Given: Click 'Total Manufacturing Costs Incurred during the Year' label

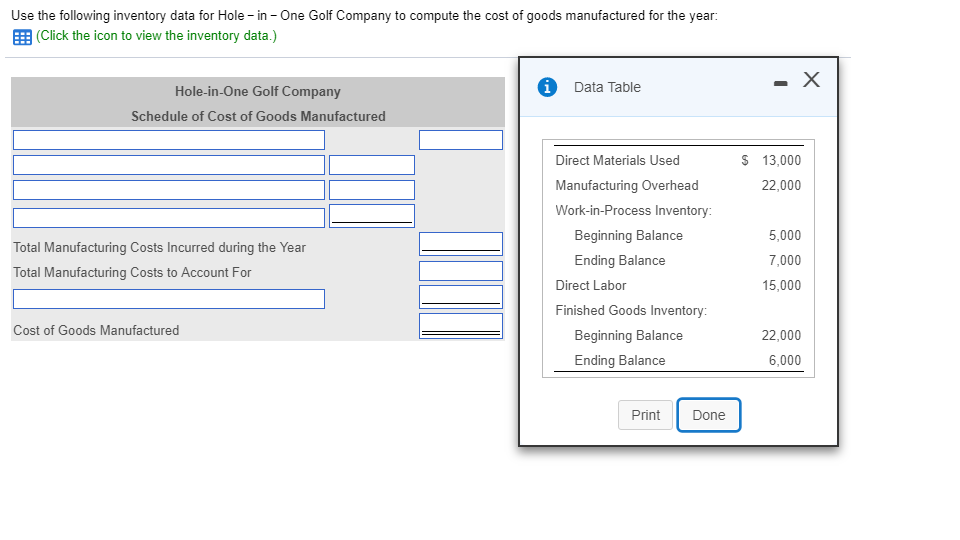Looking at the screenshot, I should click(x=159, y=247).
